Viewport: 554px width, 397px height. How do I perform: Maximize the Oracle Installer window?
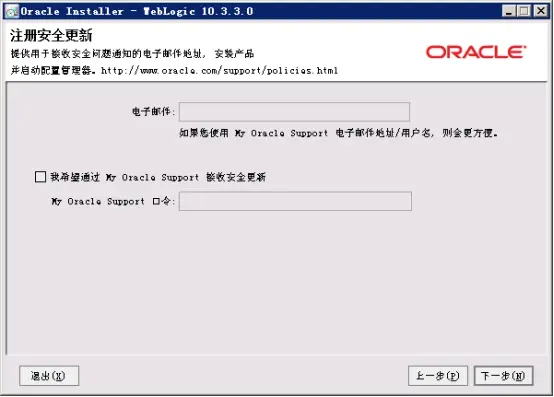(x=525, y=11)
